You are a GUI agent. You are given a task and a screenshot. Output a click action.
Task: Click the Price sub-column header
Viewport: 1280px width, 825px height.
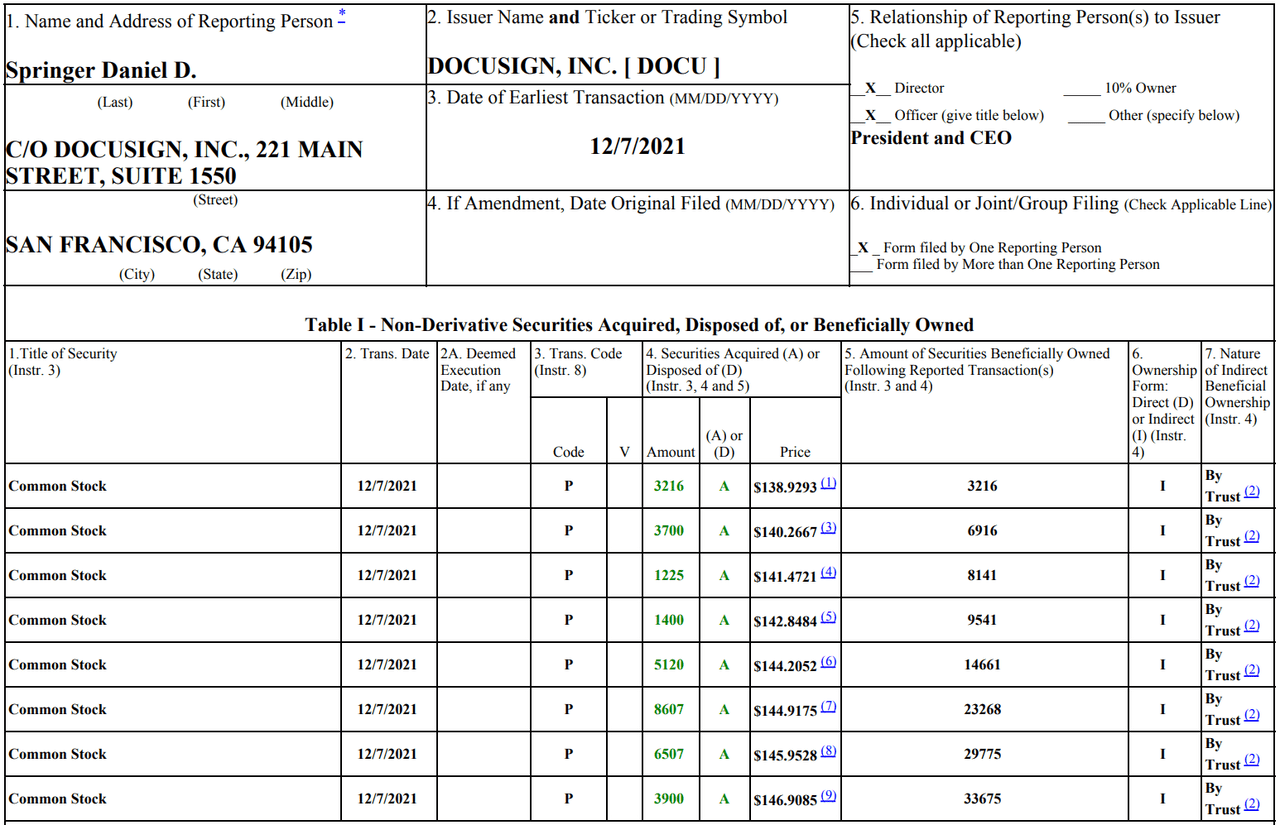[x=795, y=452]
